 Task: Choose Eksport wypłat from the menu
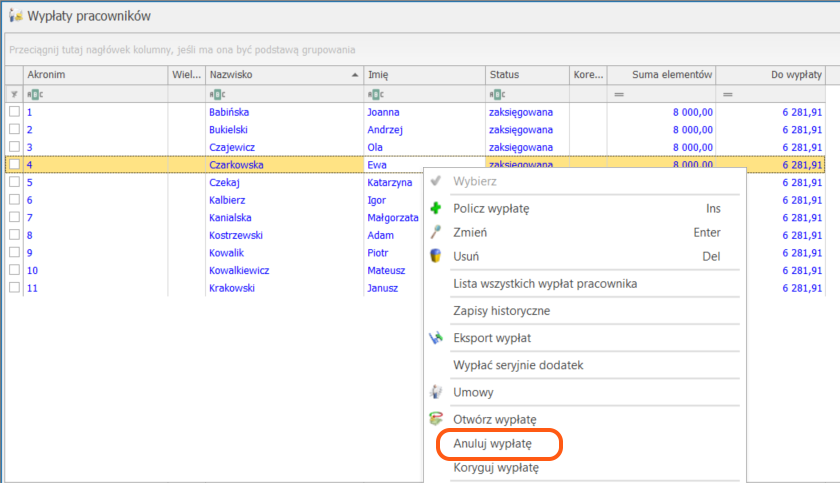(585, 338)
